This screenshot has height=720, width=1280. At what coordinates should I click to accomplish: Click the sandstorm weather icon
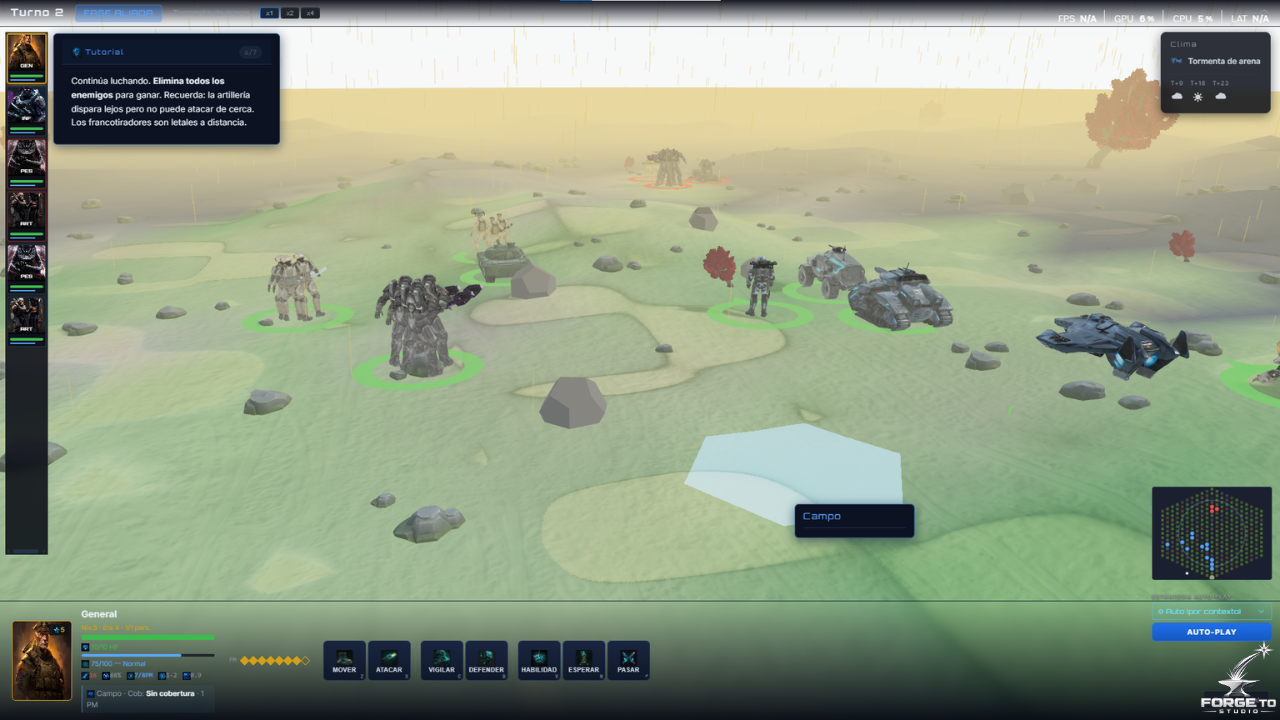click(x=1176, y=61)
